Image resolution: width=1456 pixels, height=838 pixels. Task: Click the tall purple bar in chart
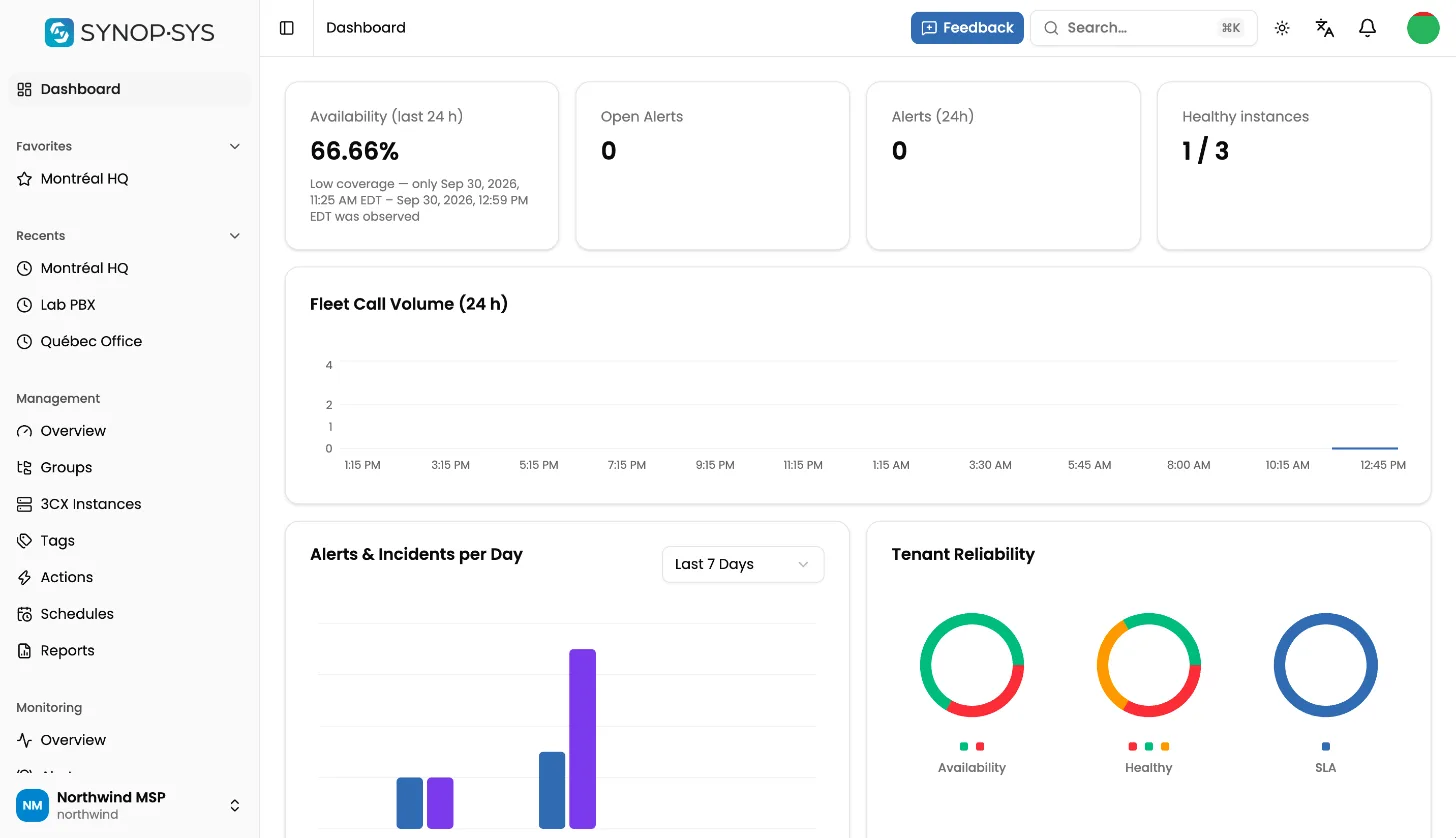(583, 739)
